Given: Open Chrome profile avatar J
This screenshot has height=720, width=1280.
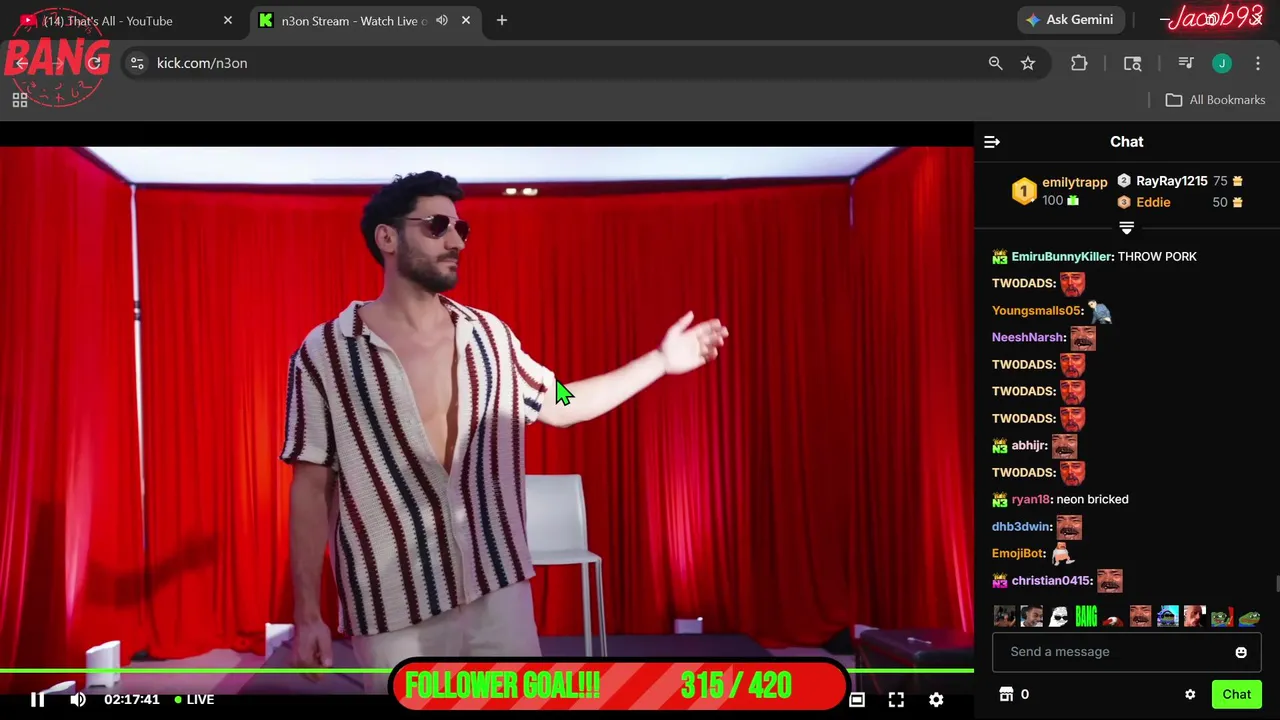Looking at the screenshot, I should 1222,63.
